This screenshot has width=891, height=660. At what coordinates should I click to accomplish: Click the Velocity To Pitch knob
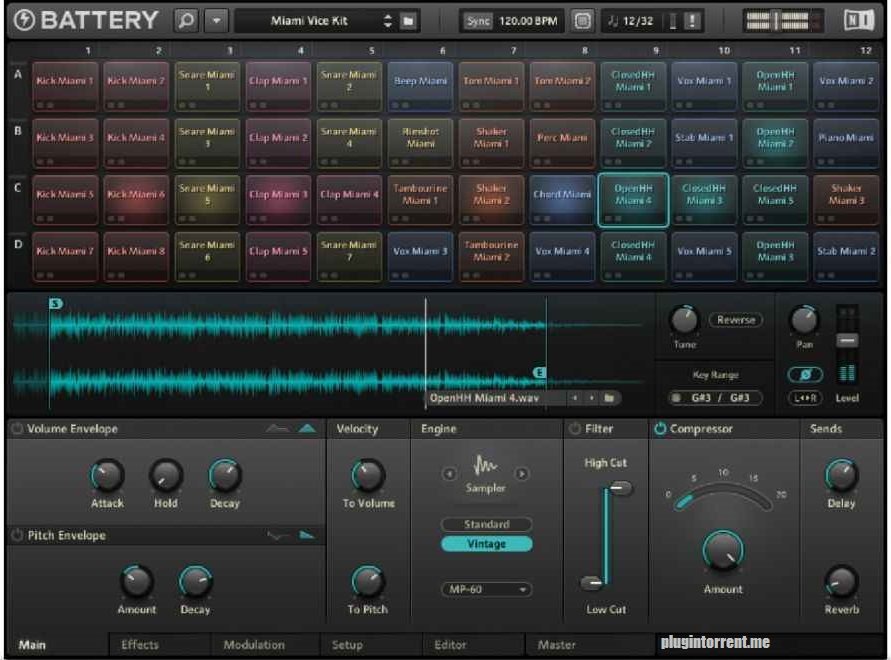pos(368,582)
